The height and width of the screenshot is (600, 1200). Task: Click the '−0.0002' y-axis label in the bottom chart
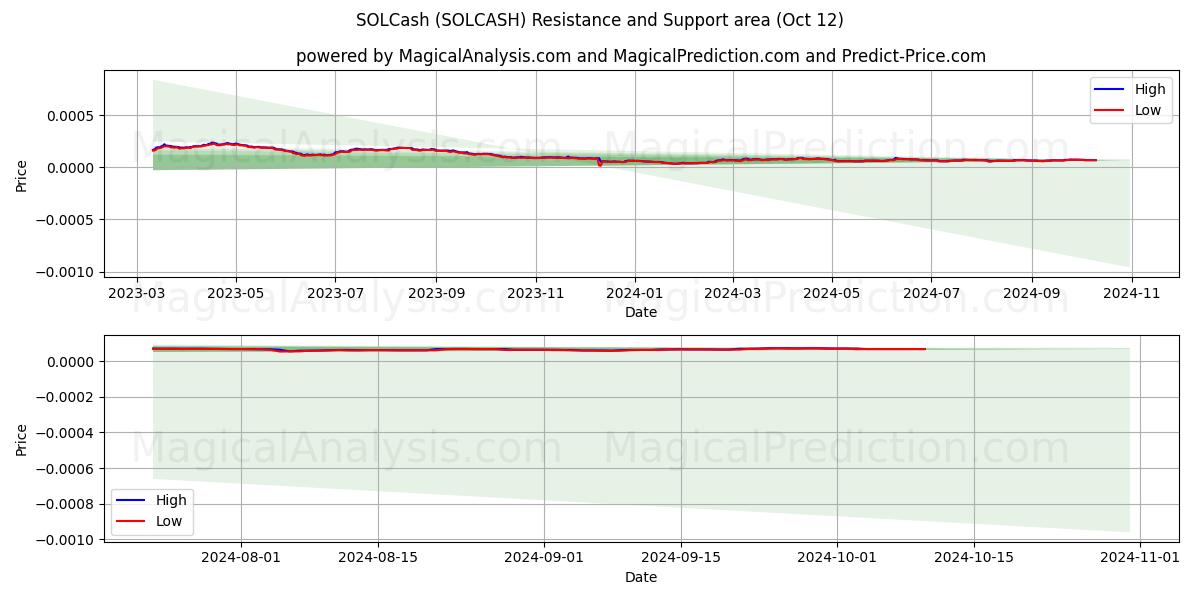coord(67,397)
